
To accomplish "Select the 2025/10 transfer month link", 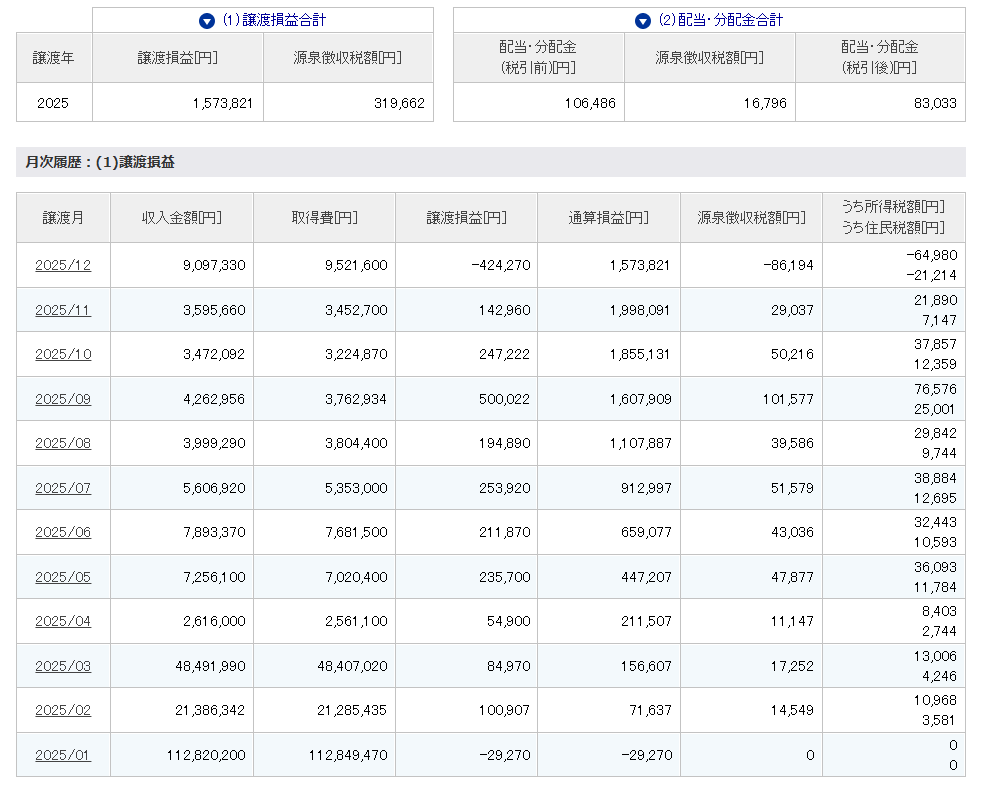I will 63,354.
